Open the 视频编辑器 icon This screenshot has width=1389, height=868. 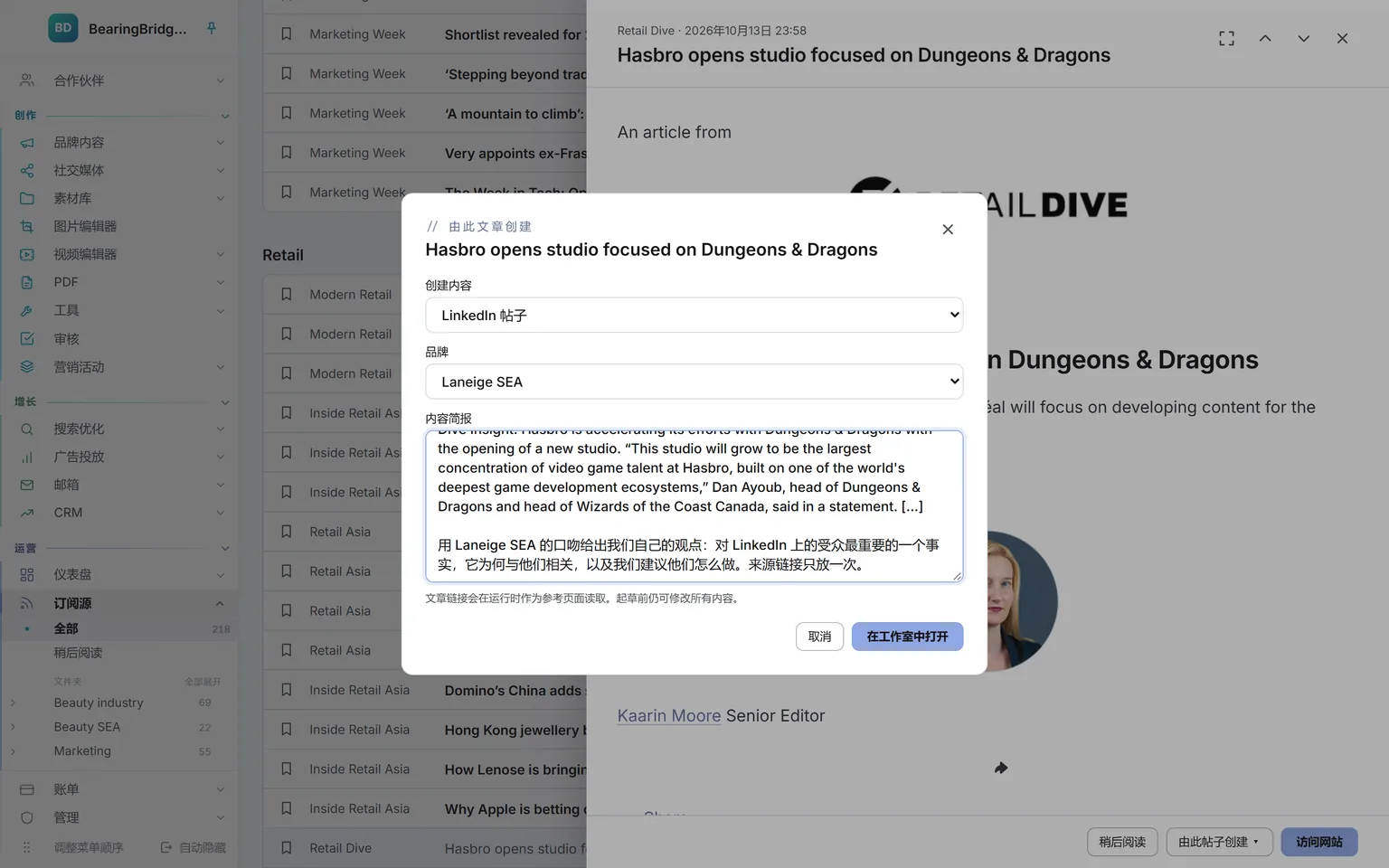[x=27, y=255]
